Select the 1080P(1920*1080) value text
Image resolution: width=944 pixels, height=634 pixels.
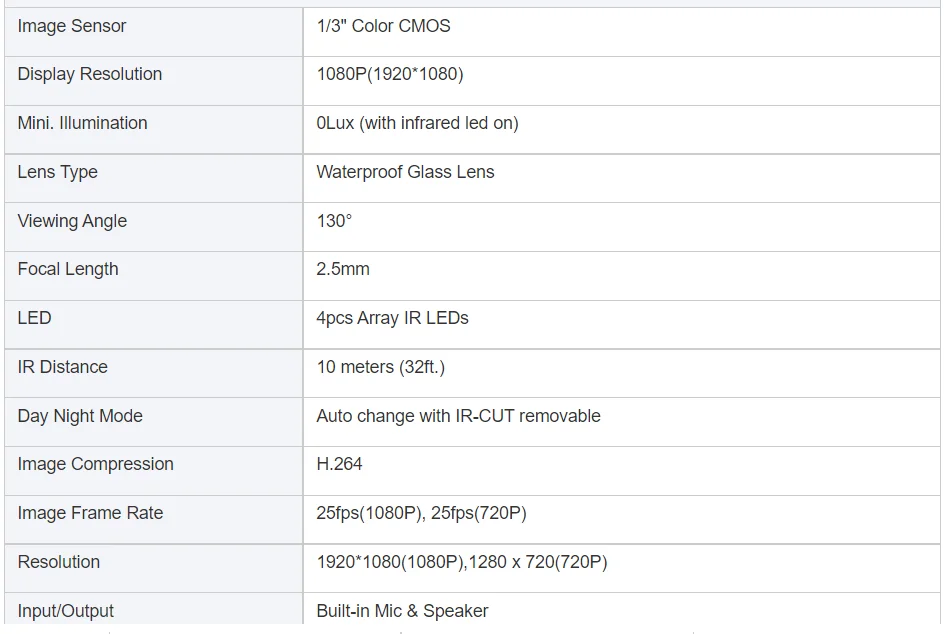(x=390, y=74)
